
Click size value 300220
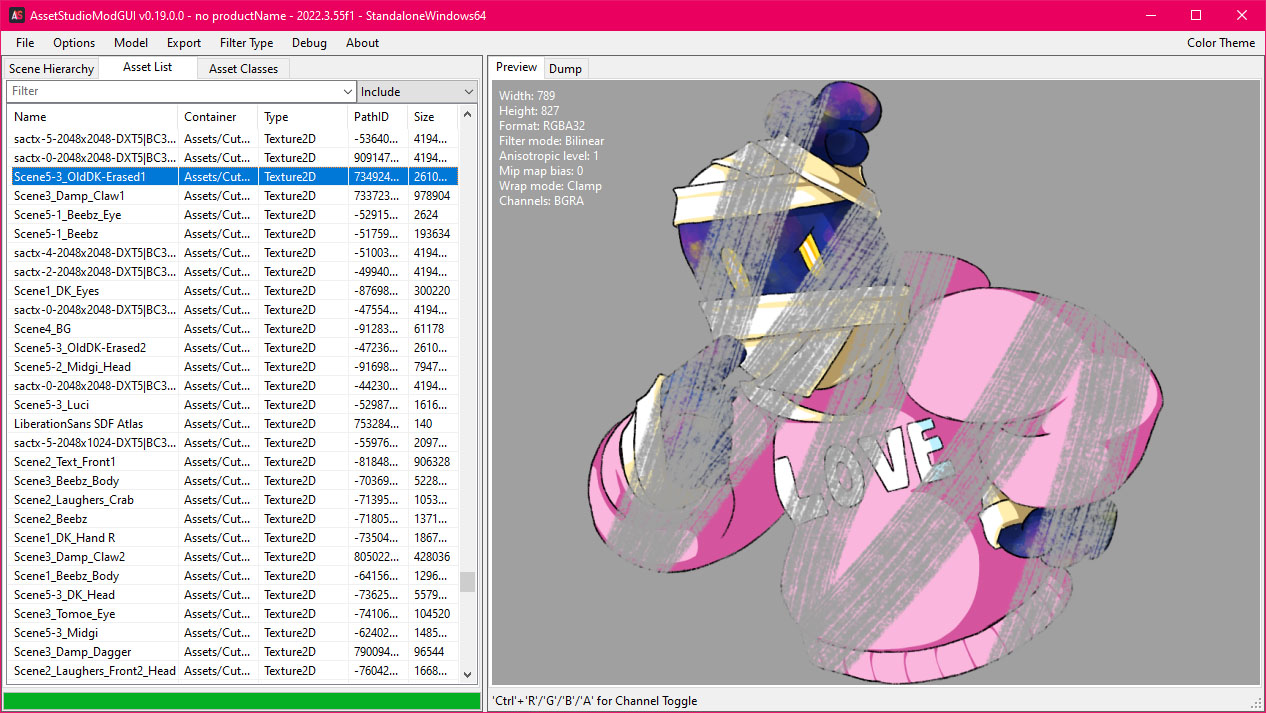tap(432, 291)
